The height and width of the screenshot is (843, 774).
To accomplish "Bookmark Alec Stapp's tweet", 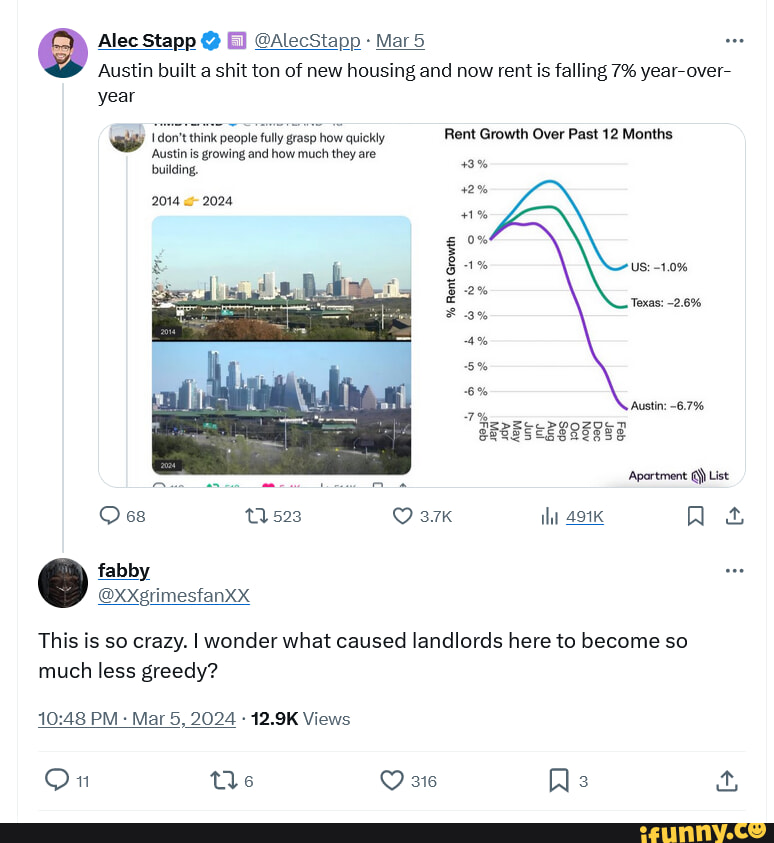I will coord(696,516).
